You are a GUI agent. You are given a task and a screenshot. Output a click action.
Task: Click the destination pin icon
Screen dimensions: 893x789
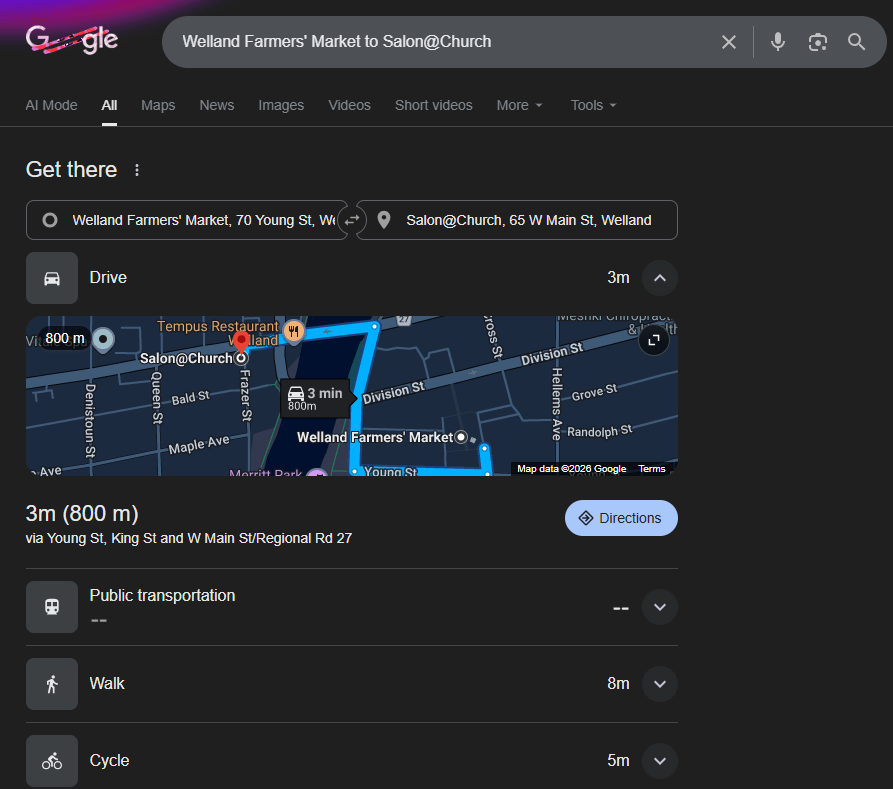click(x=384, y=220)
